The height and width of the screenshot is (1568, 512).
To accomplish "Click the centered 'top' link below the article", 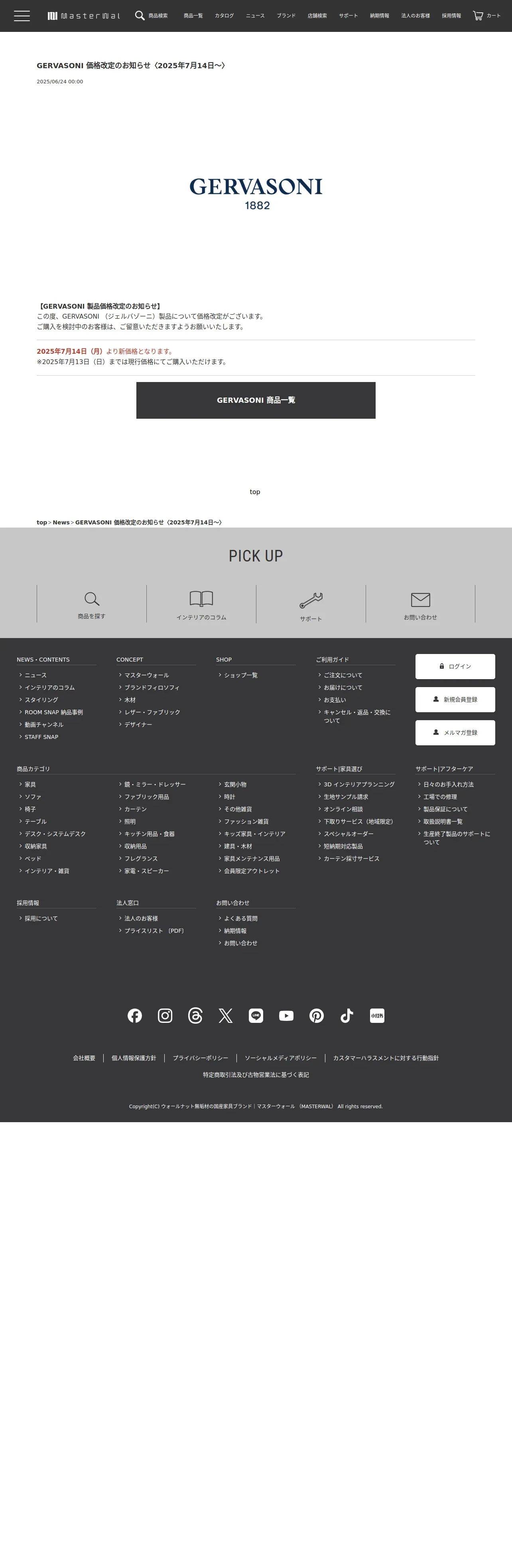I will [255, 492].
